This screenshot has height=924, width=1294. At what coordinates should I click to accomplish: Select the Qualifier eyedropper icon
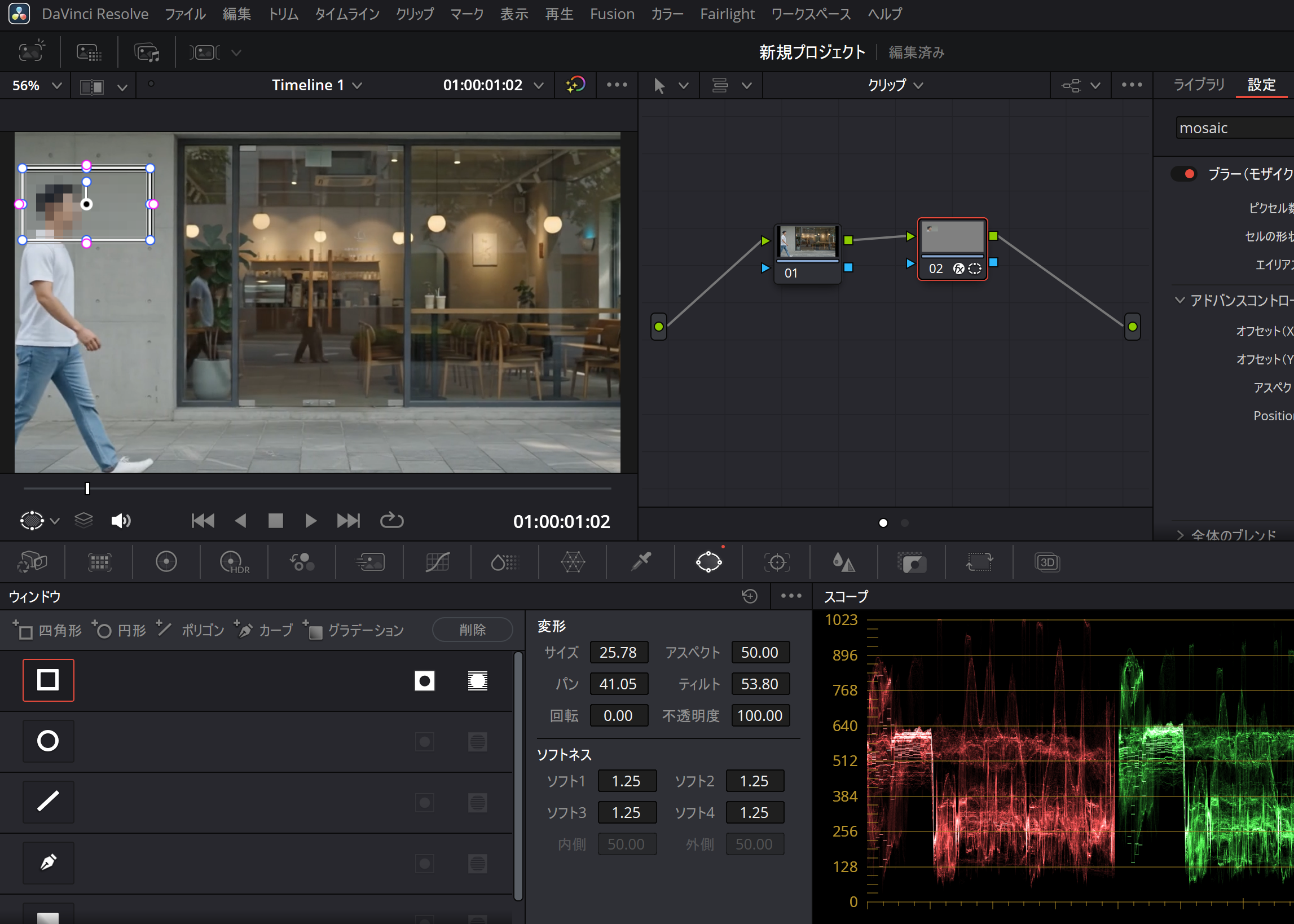(641, 562)
